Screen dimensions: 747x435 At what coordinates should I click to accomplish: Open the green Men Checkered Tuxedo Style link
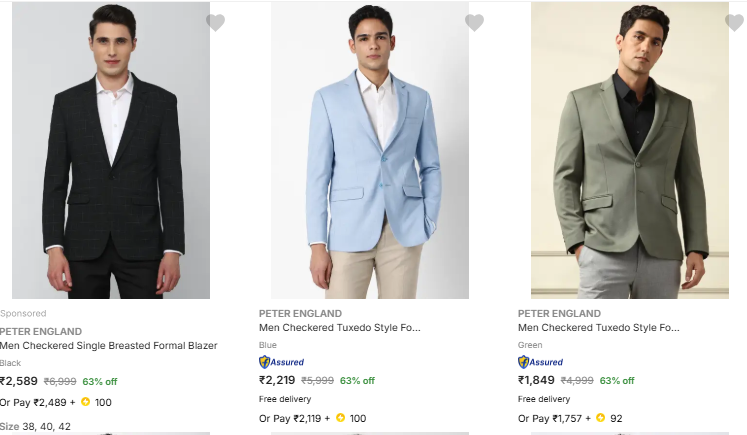pyautogui.click(x=599, y=327)
